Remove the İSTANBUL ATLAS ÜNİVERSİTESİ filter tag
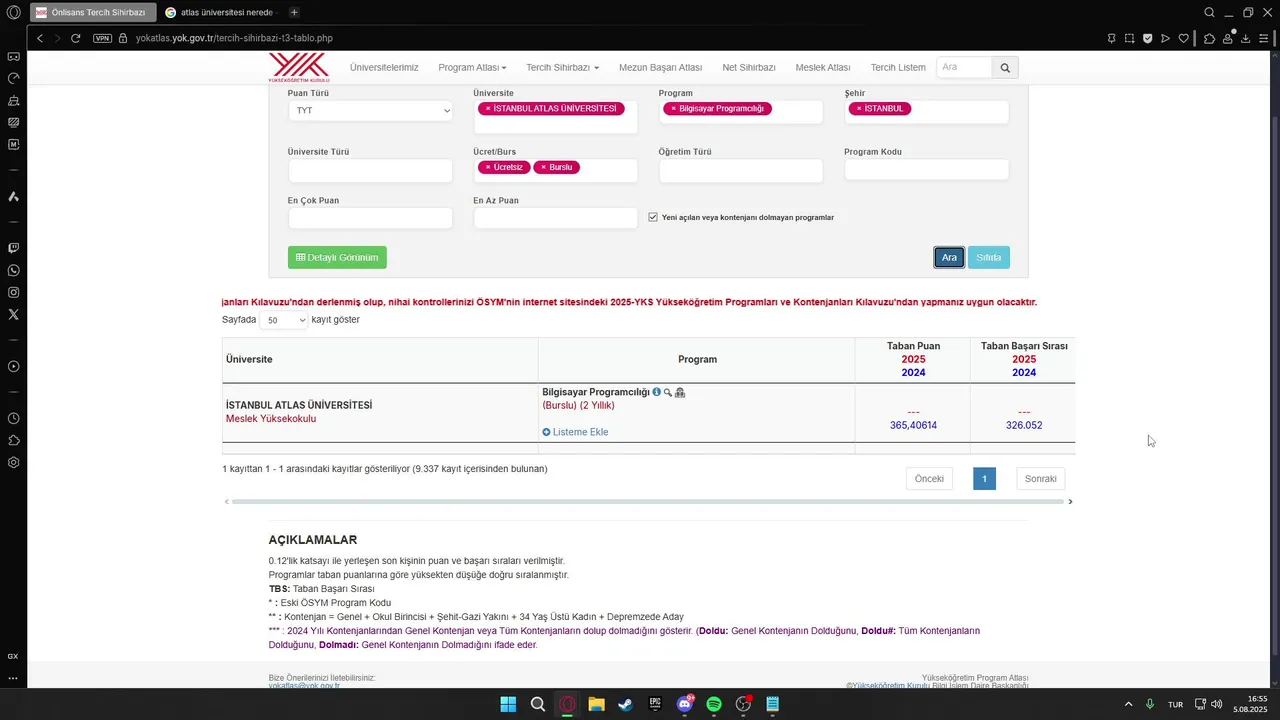Viewport: 1280px width, 720px height. pyautogui.click(x=488, y=108)
